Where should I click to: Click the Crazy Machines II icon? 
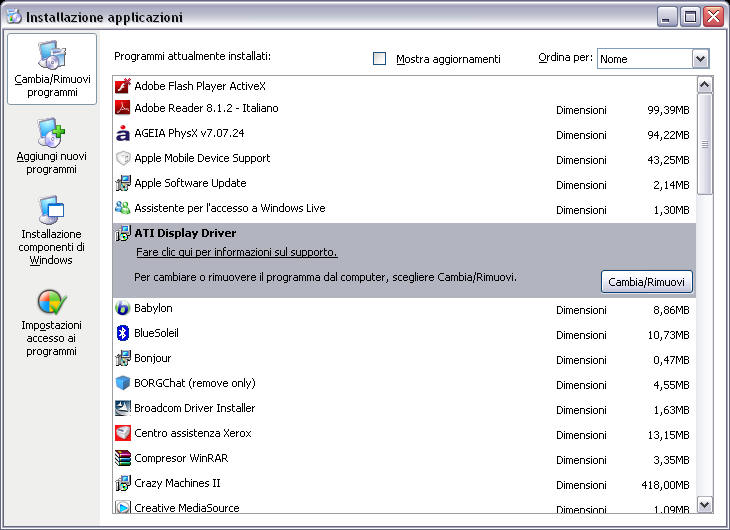tap(123, 483)
